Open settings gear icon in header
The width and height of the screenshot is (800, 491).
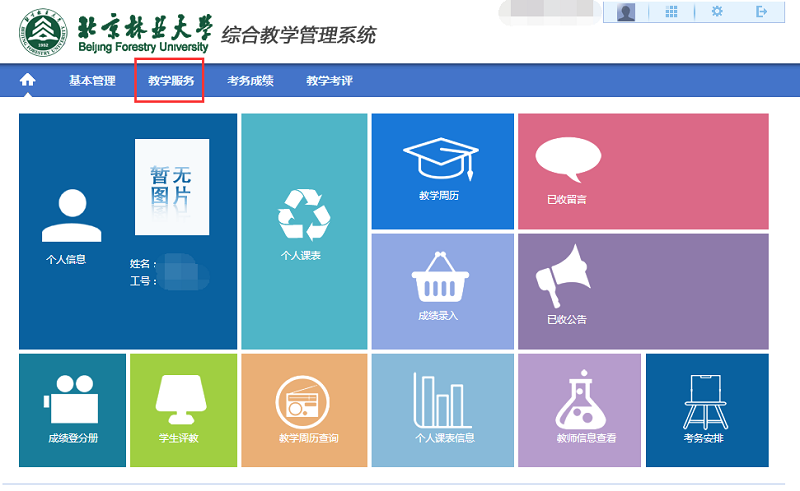tap(716, 12)
